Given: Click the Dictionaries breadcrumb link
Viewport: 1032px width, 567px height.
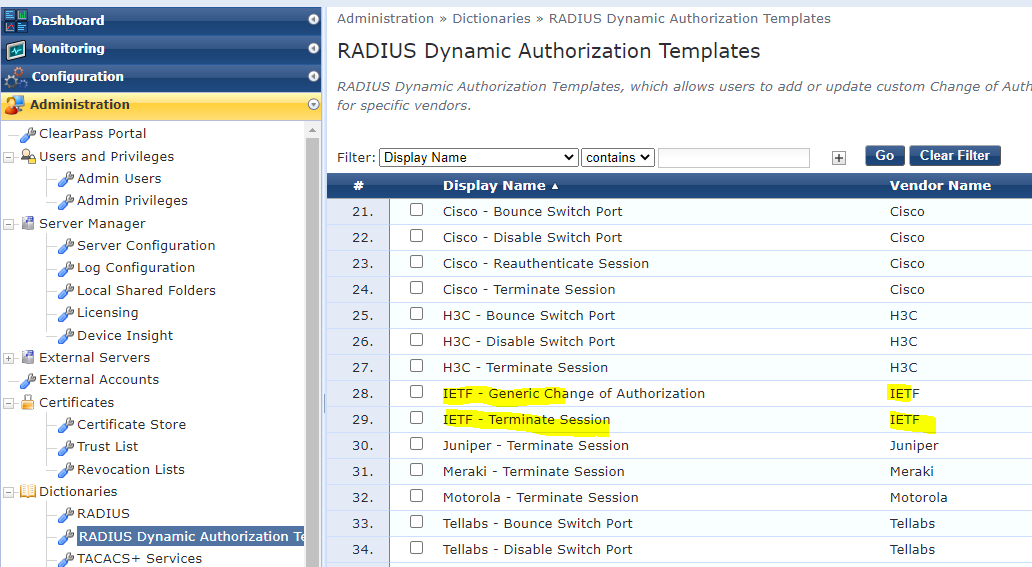Looking at the screenshot, I should [x=491, y=18].
